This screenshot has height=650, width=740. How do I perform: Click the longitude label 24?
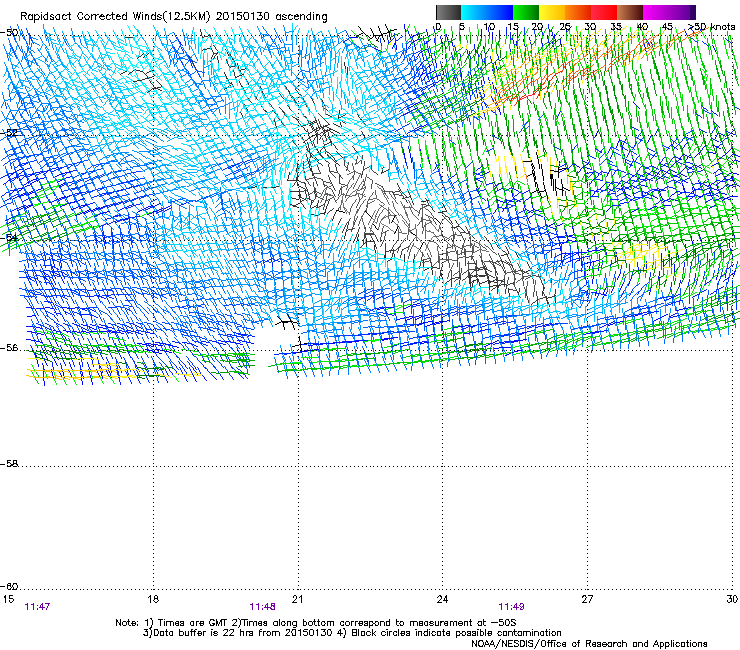tap(442, 599)
